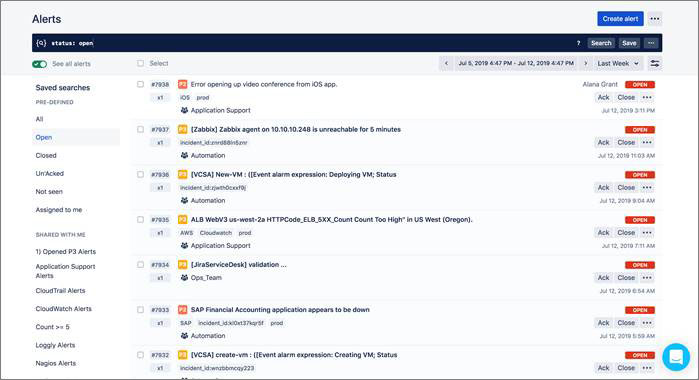Viewport: 699px width, 380px height.
Task: Click priority icon of alert #7938
Action: click(x=182, y=84)
